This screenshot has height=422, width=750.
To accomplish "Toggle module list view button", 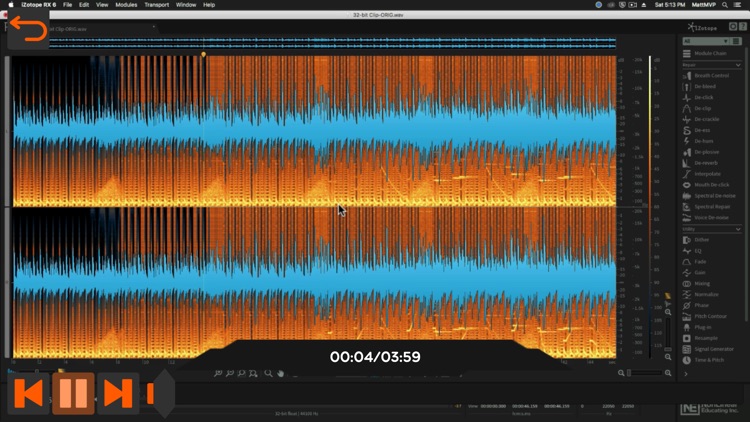I will [x=736, y=42].
